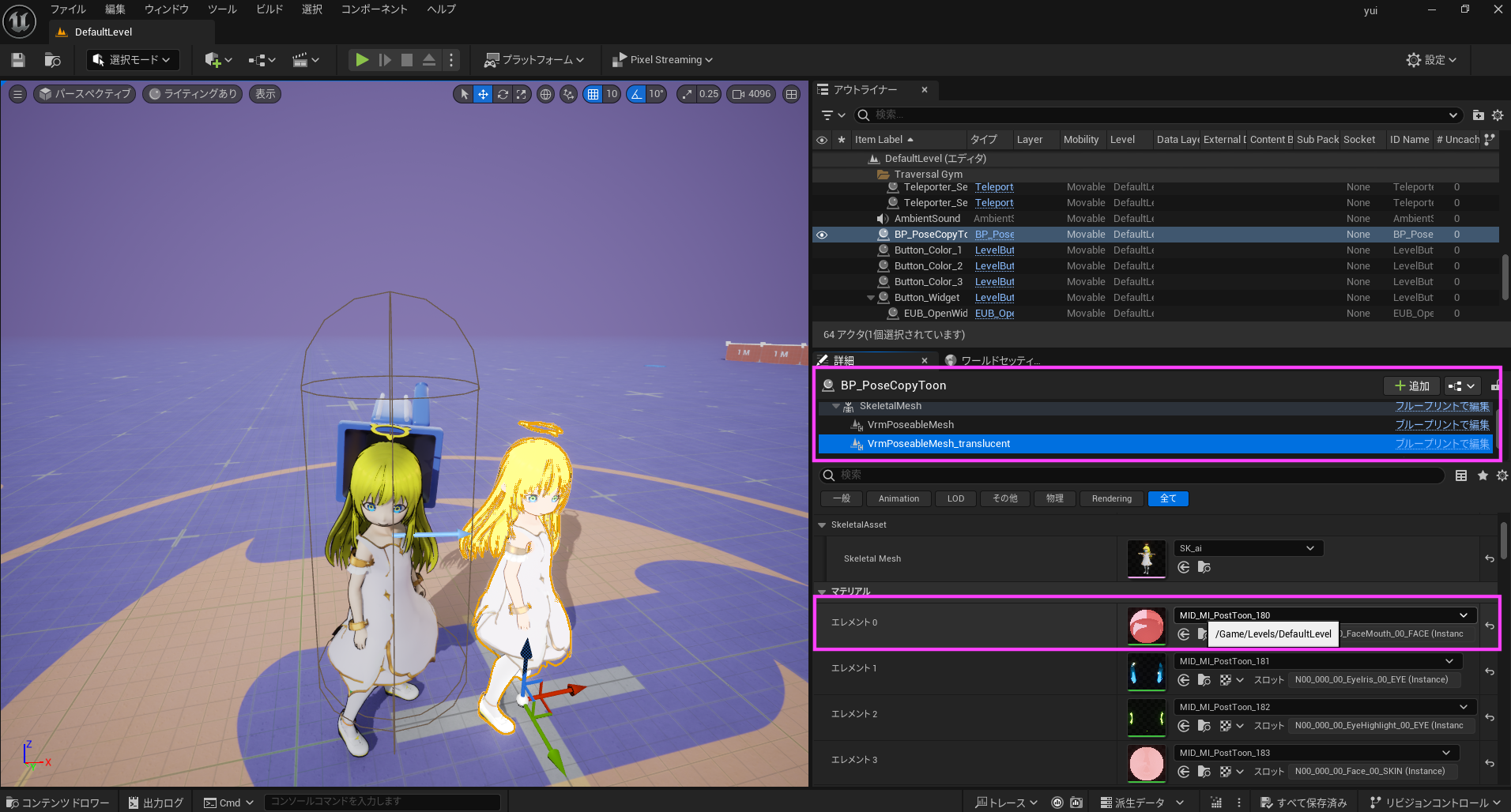Open the viewport hamburger options menu

17,94
